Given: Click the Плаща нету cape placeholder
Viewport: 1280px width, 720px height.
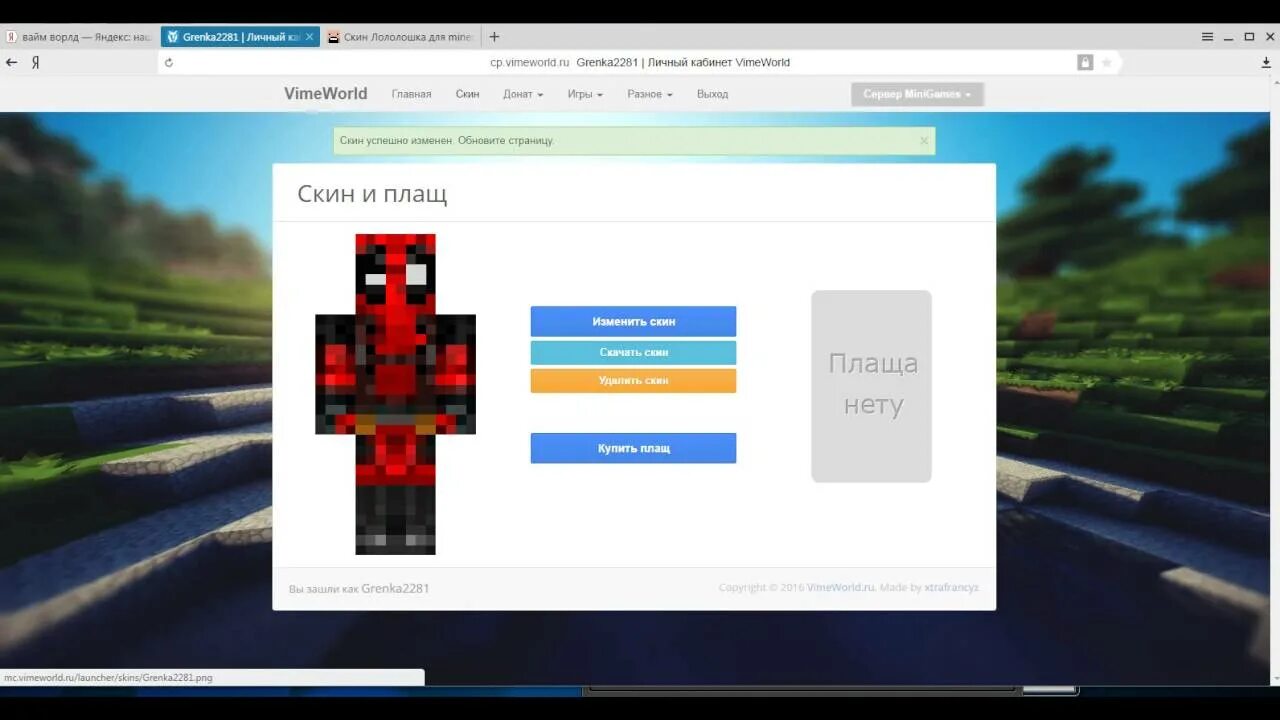Looking at the screenshot, I should pos(871,386).
